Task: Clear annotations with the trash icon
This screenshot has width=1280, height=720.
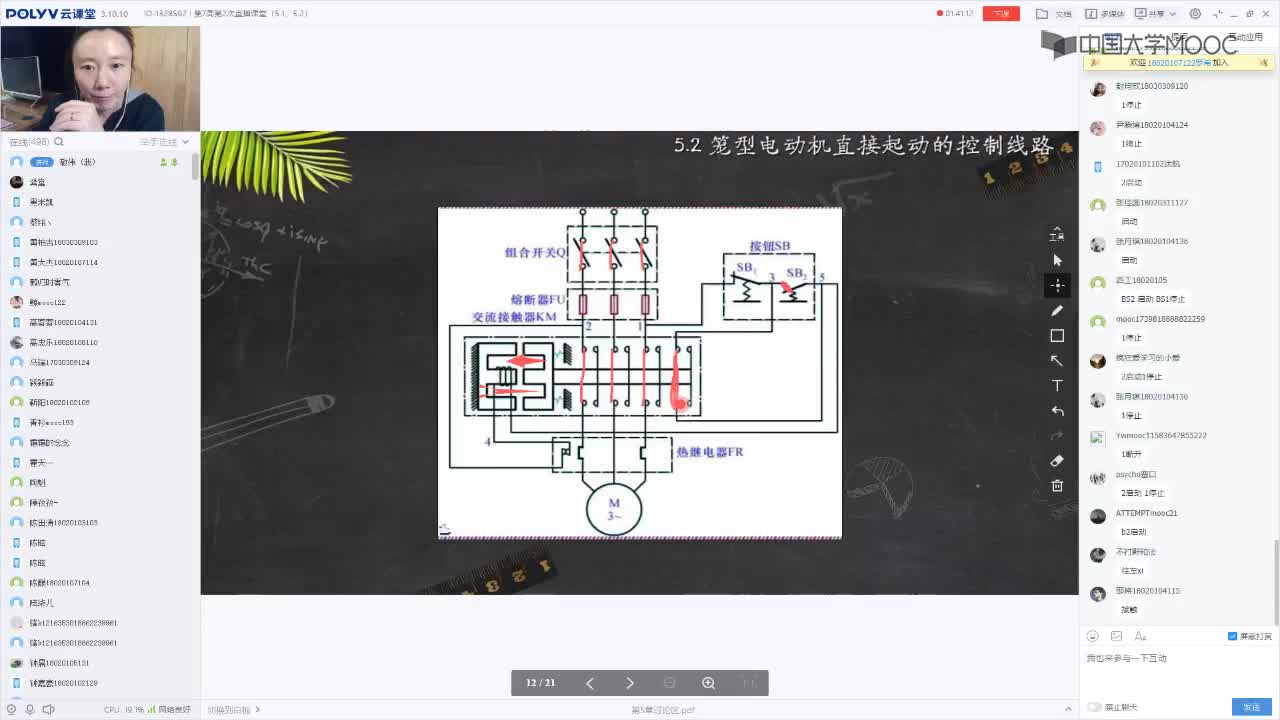Action: coord(1057,486)
